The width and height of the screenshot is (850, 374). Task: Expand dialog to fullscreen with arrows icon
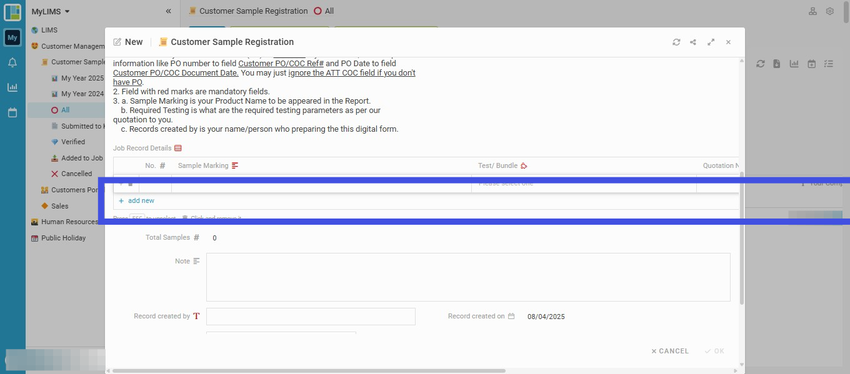point(711,42)
